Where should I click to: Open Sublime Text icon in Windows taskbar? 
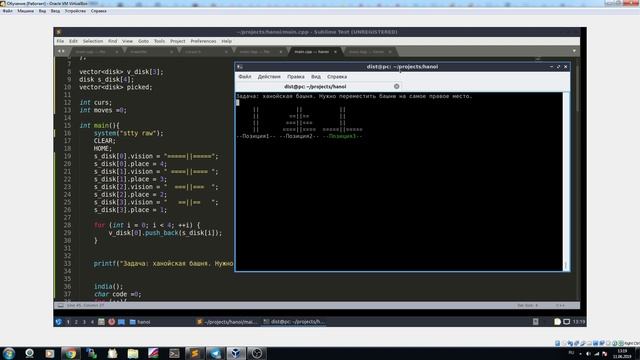tap(195, 353)
